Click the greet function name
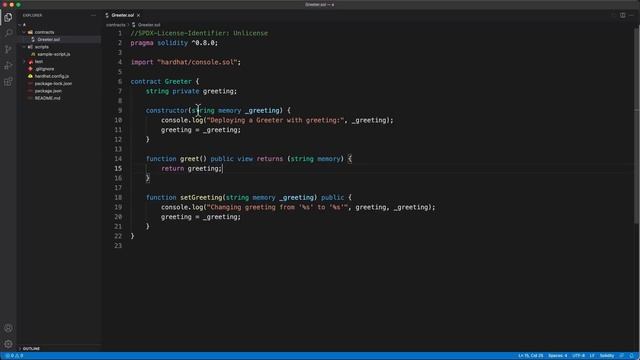The height and width of the screenshot is (360, 640). pyautogui.click(x=189, y=159)
